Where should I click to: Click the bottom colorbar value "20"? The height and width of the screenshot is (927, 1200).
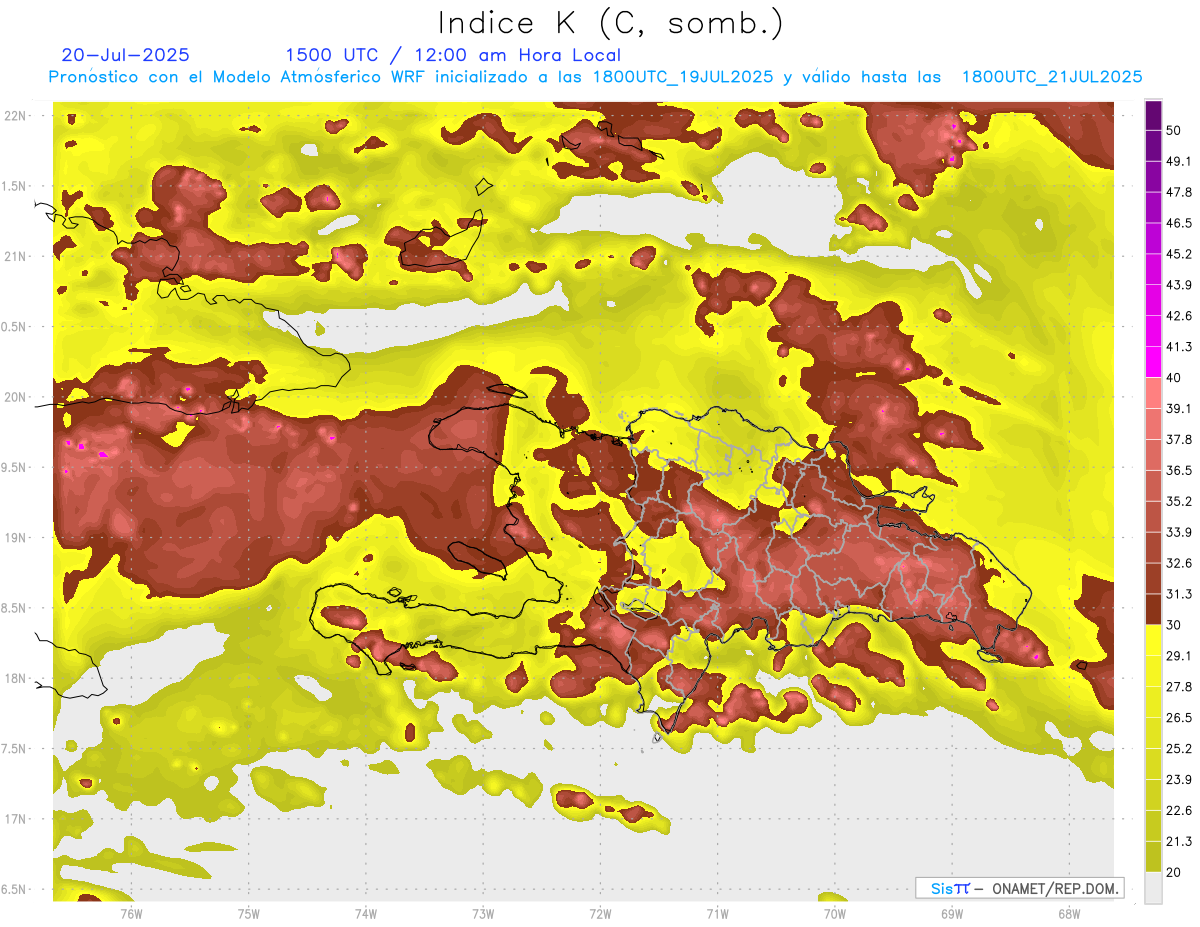pyautogui.click(x=1173, y=872)
